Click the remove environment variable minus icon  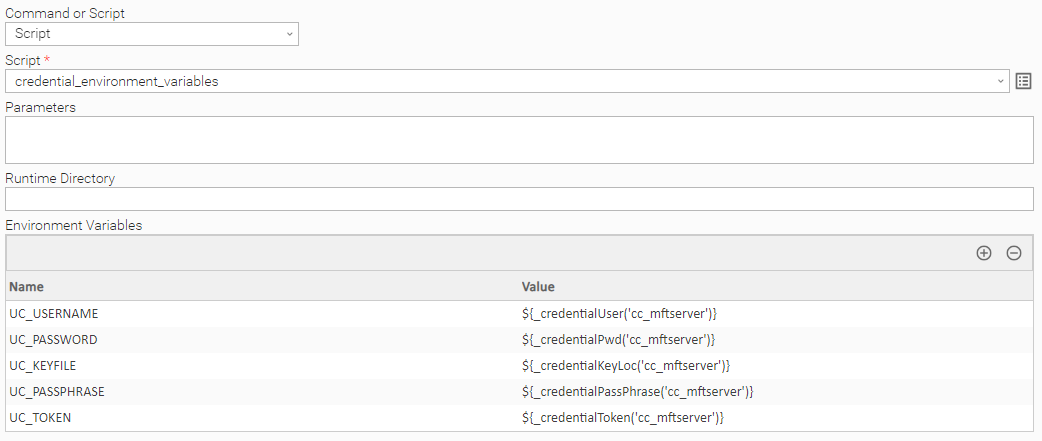coord(1013,254)
